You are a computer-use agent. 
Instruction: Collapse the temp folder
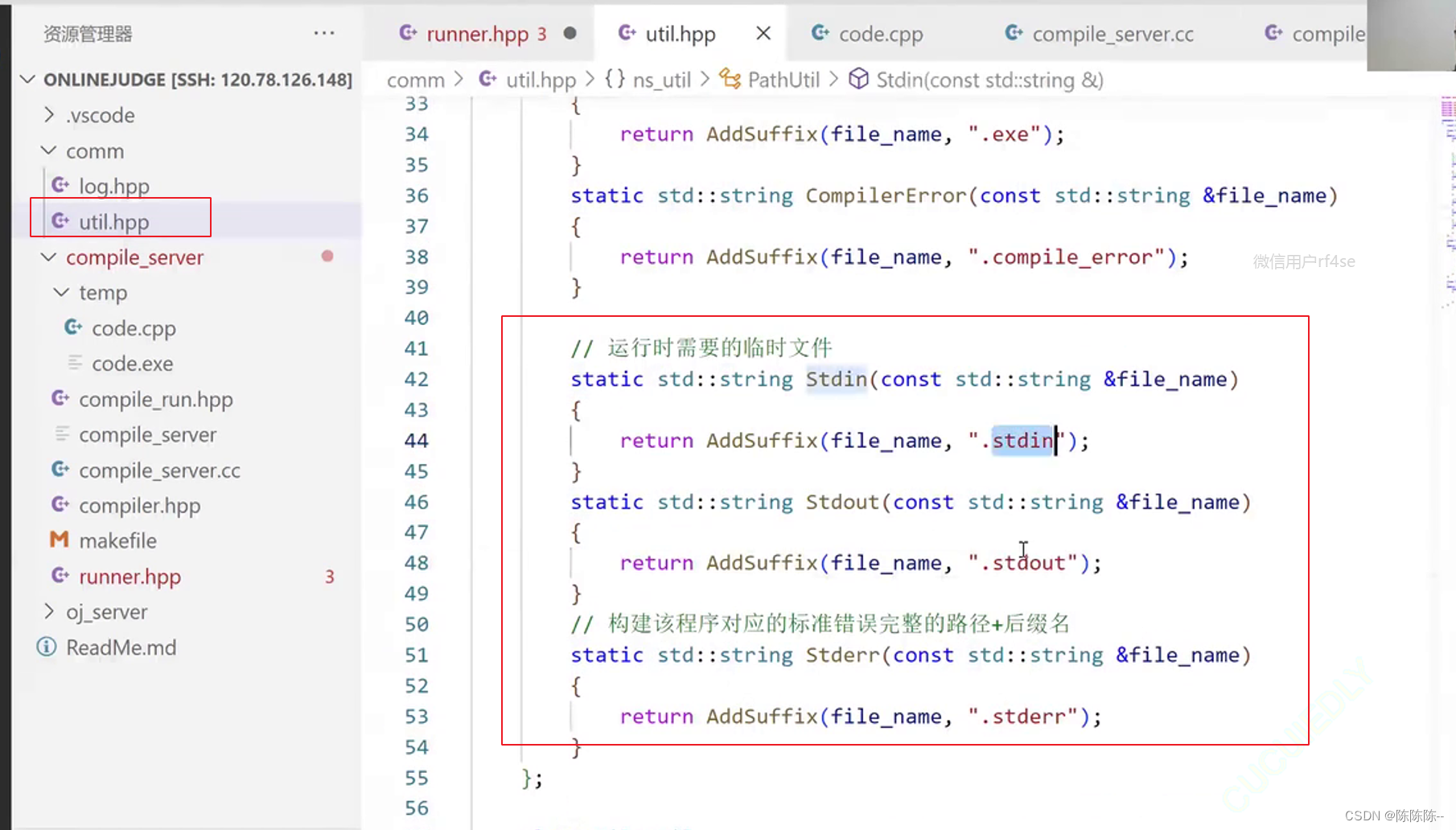tap(62, 293)
